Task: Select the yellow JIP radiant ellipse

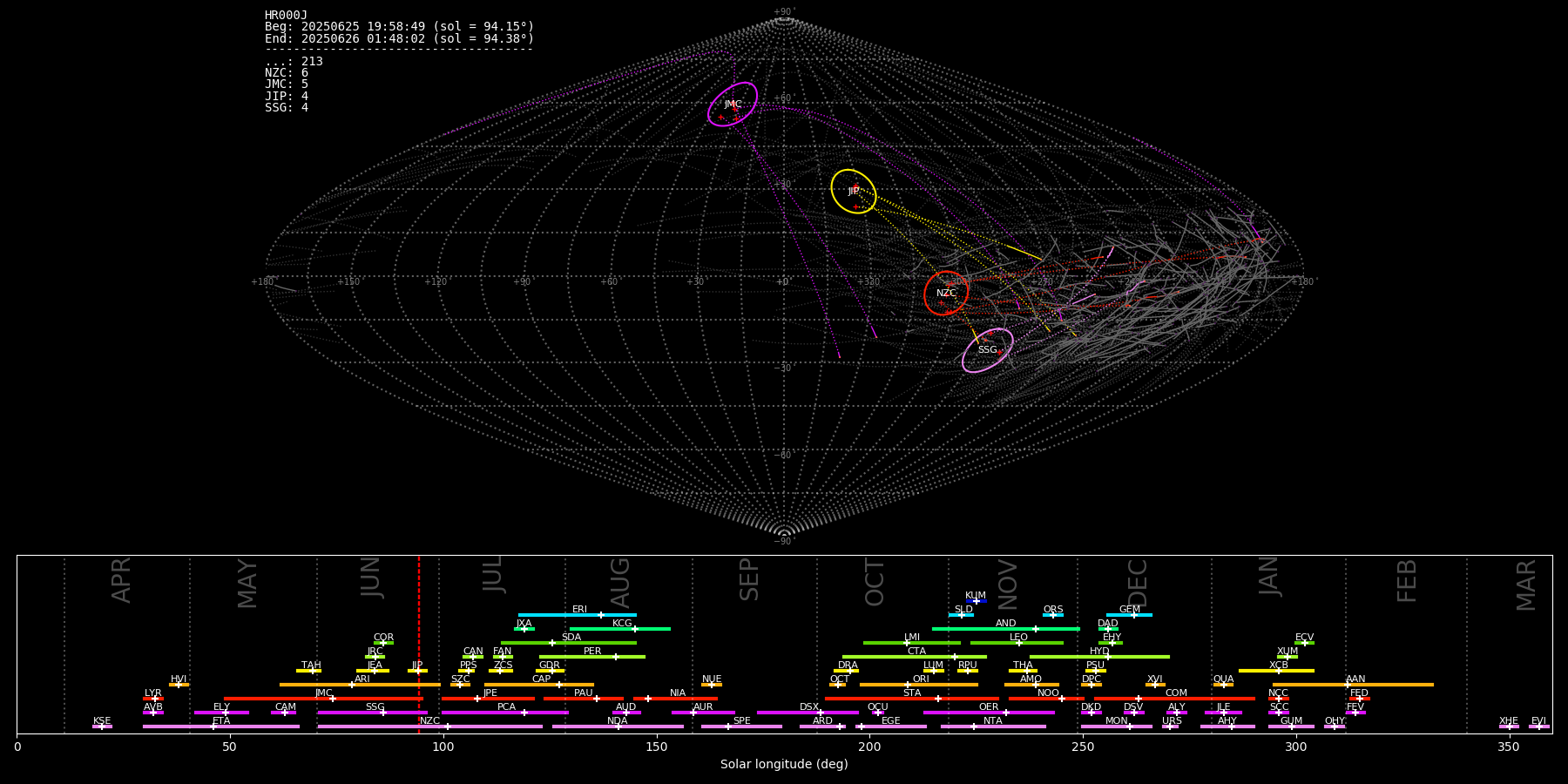Action: tap(854, 192)
